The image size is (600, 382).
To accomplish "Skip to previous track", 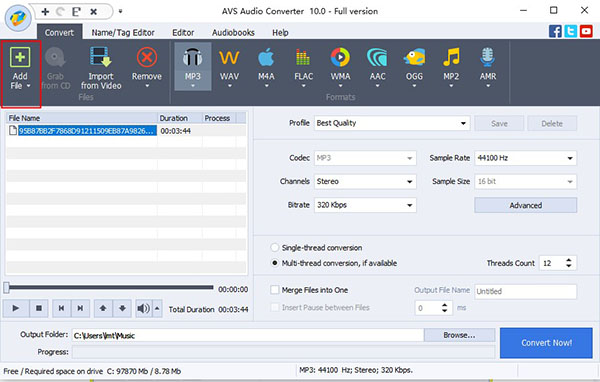I will pyautogui.click(x=61, y=308).
